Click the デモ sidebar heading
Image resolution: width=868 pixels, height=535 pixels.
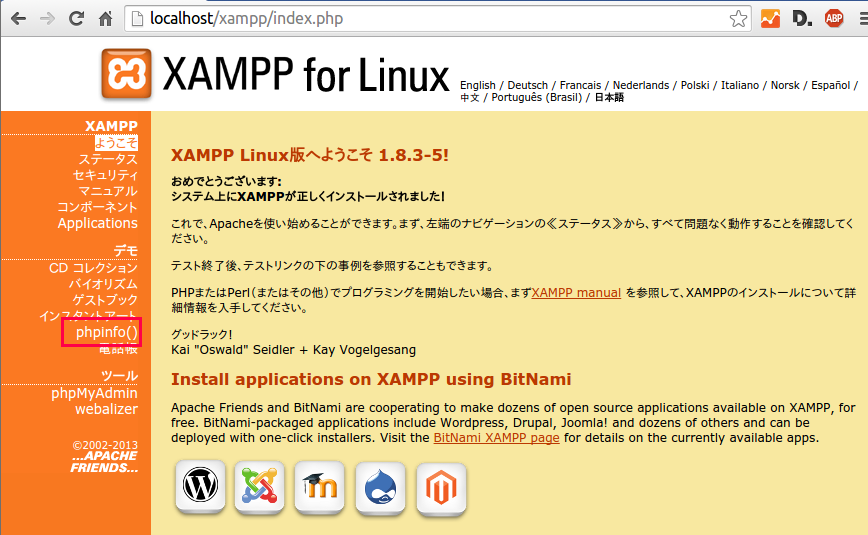[x=126, y=251]
